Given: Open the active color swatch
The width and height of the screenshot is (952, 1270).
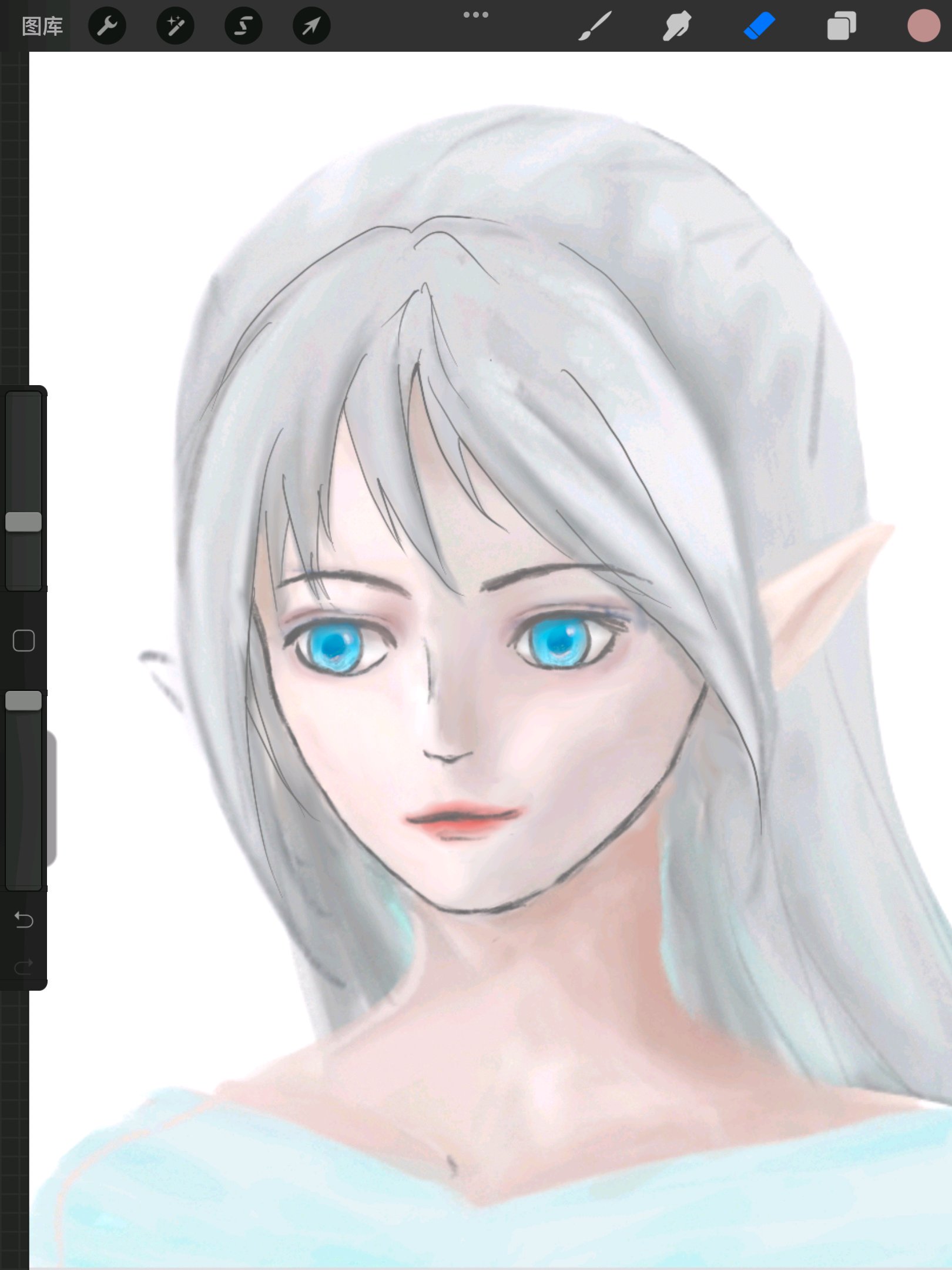Looking at the screenshot, I should tap(924, 26).
